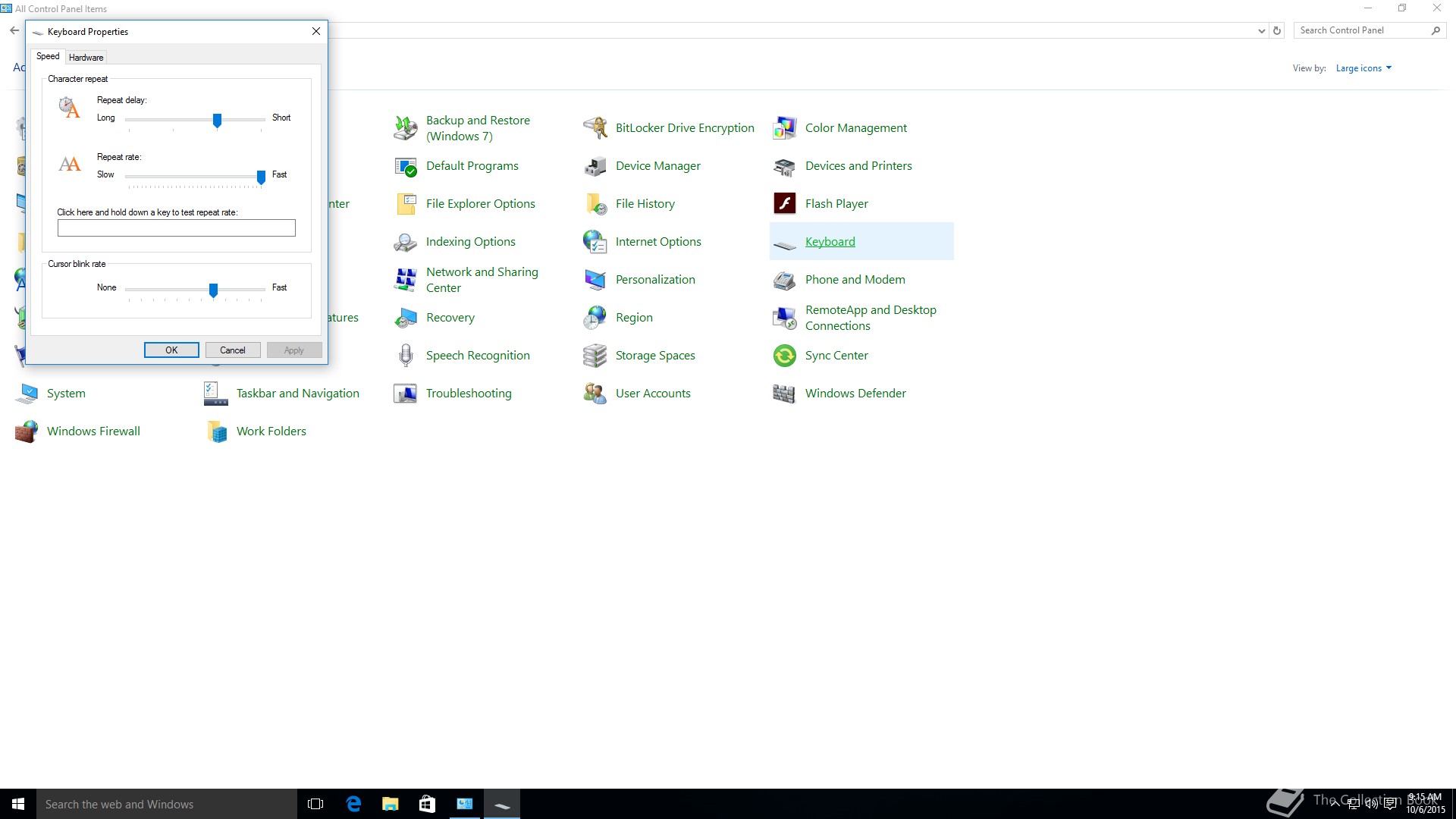Open Network and Sharing Center icon
This screenshot has width=1456, height=819.
tap(406, 280)
